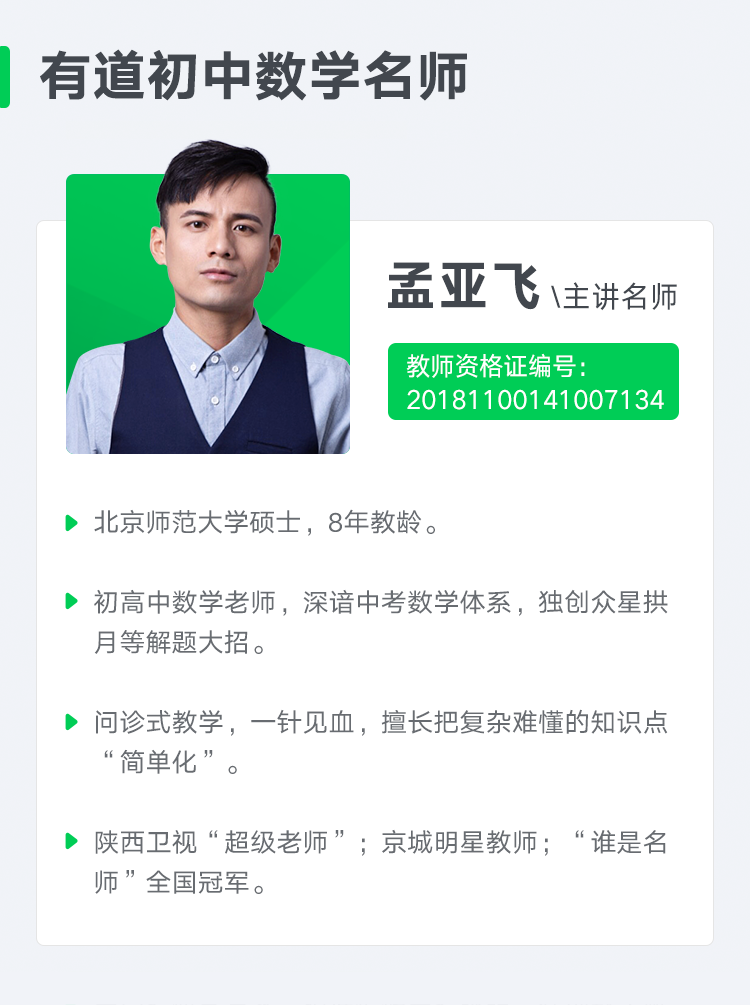Select the line 深谙中考数学体系
This screenshot has width=750, height=1005.
(x=407, y=602)
